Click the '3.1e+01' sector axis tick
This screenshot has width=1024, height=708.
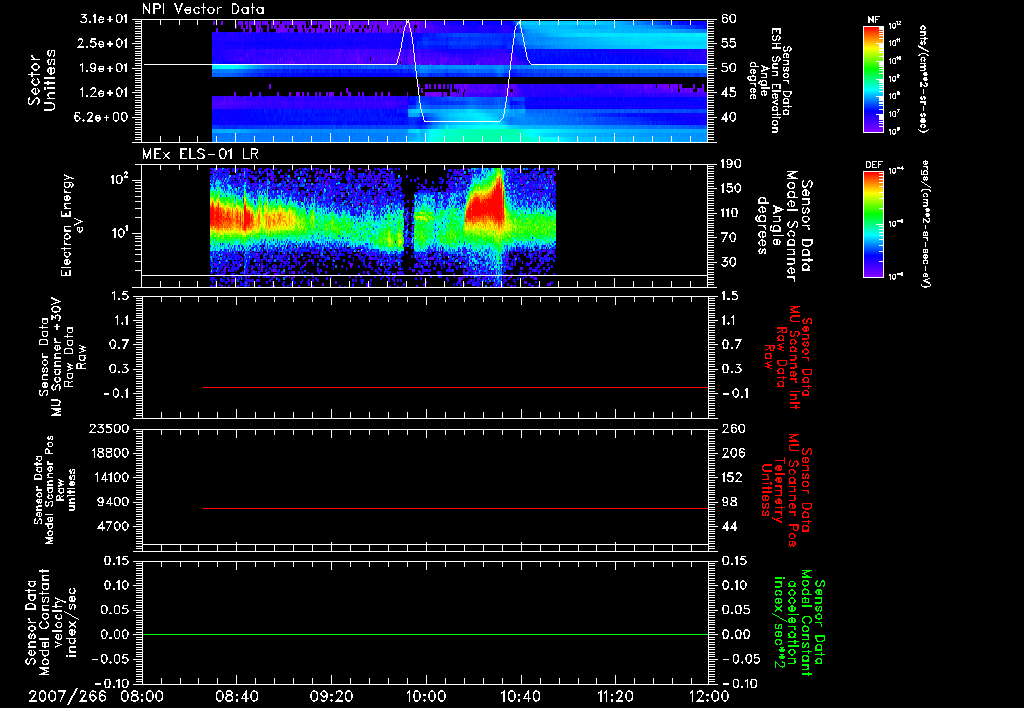pyautogui.click(x=104, y=19)
